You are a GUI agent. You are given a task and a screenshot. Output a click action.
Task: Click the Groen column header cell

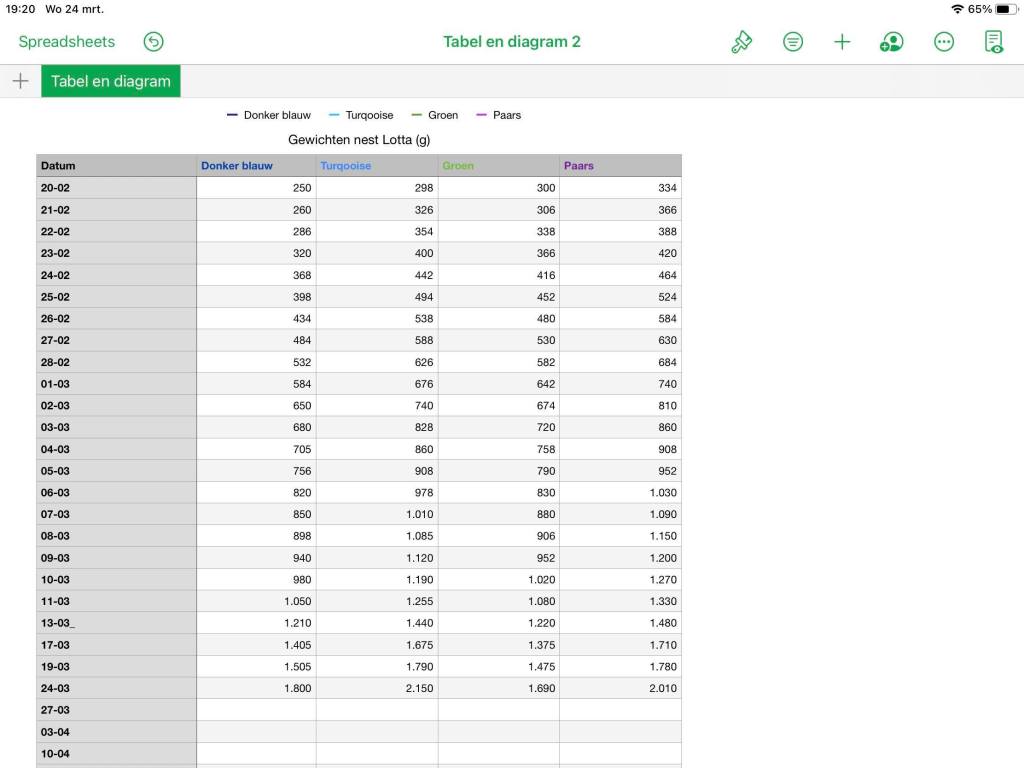coord(498,166)
